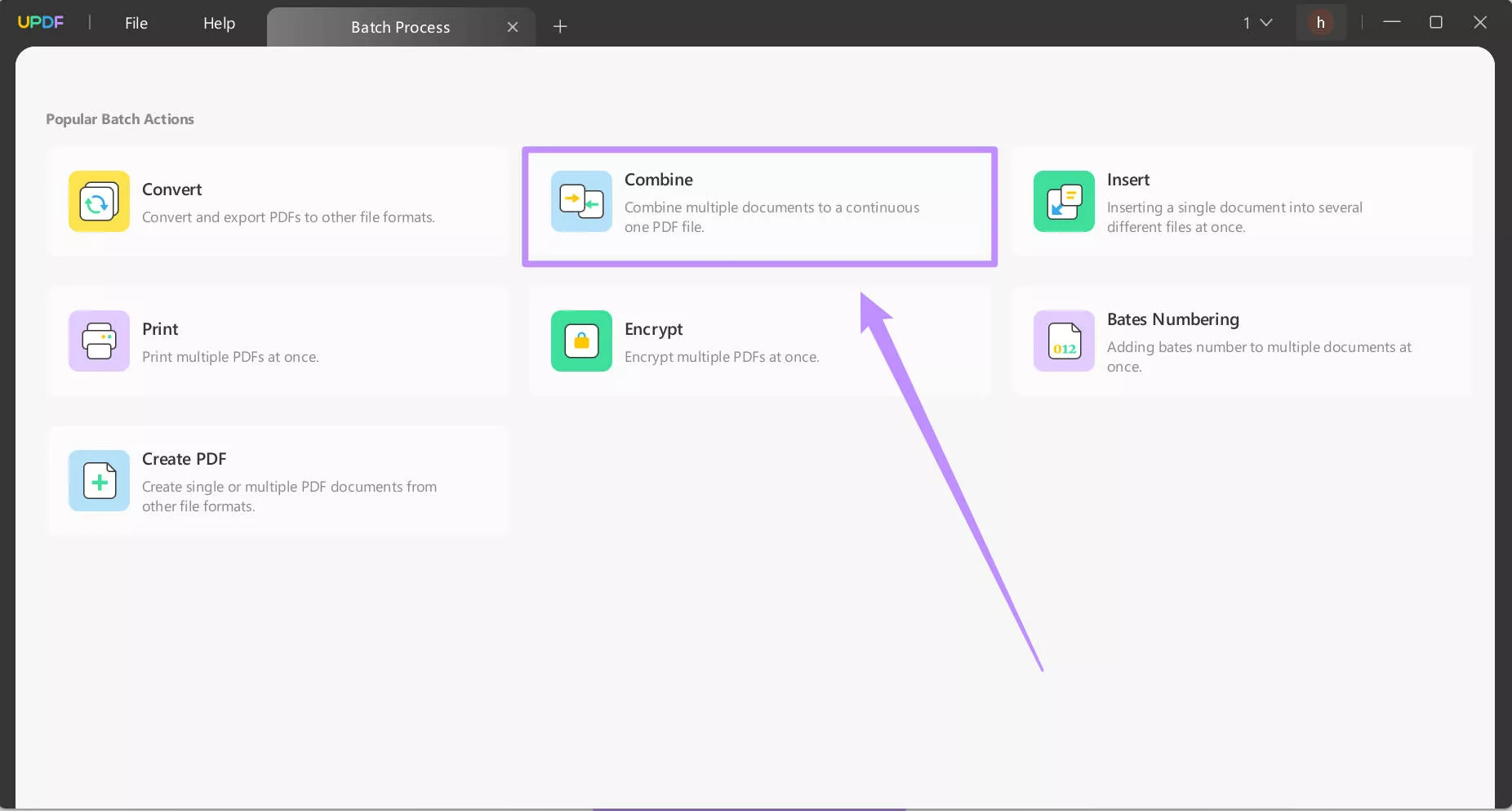Minimize the UPDF window
The width and height of the screenshot is (1512, 811).
(1392, 23)
